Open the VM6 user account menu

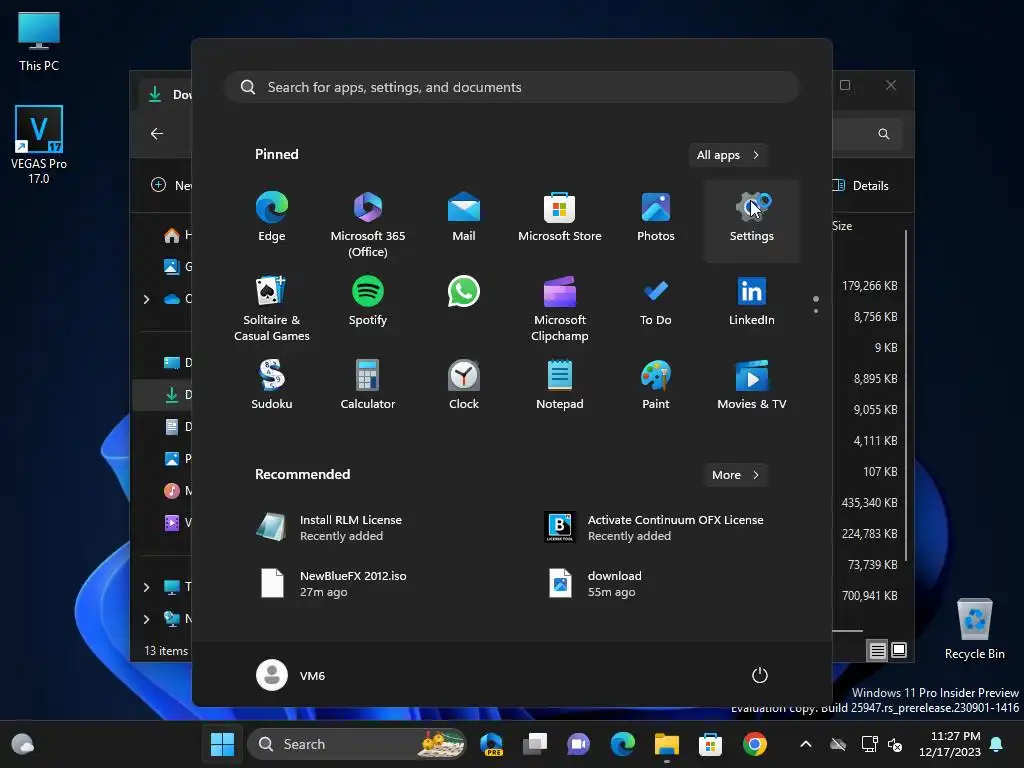tap(291, 675)
